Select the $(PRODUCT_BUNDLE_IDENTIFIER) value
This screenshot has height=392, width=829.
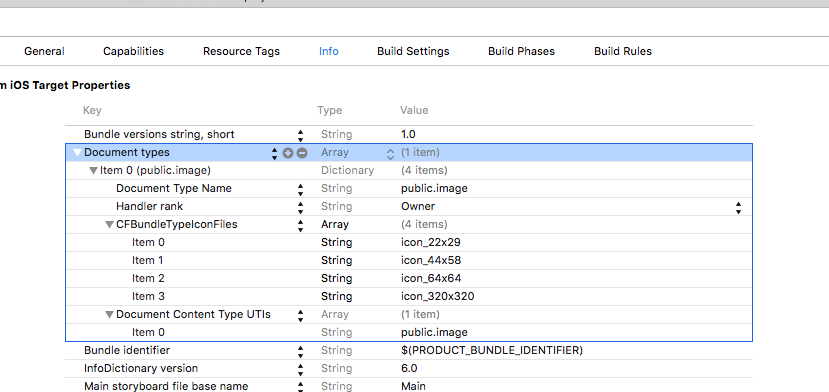(x=492, y=350)
